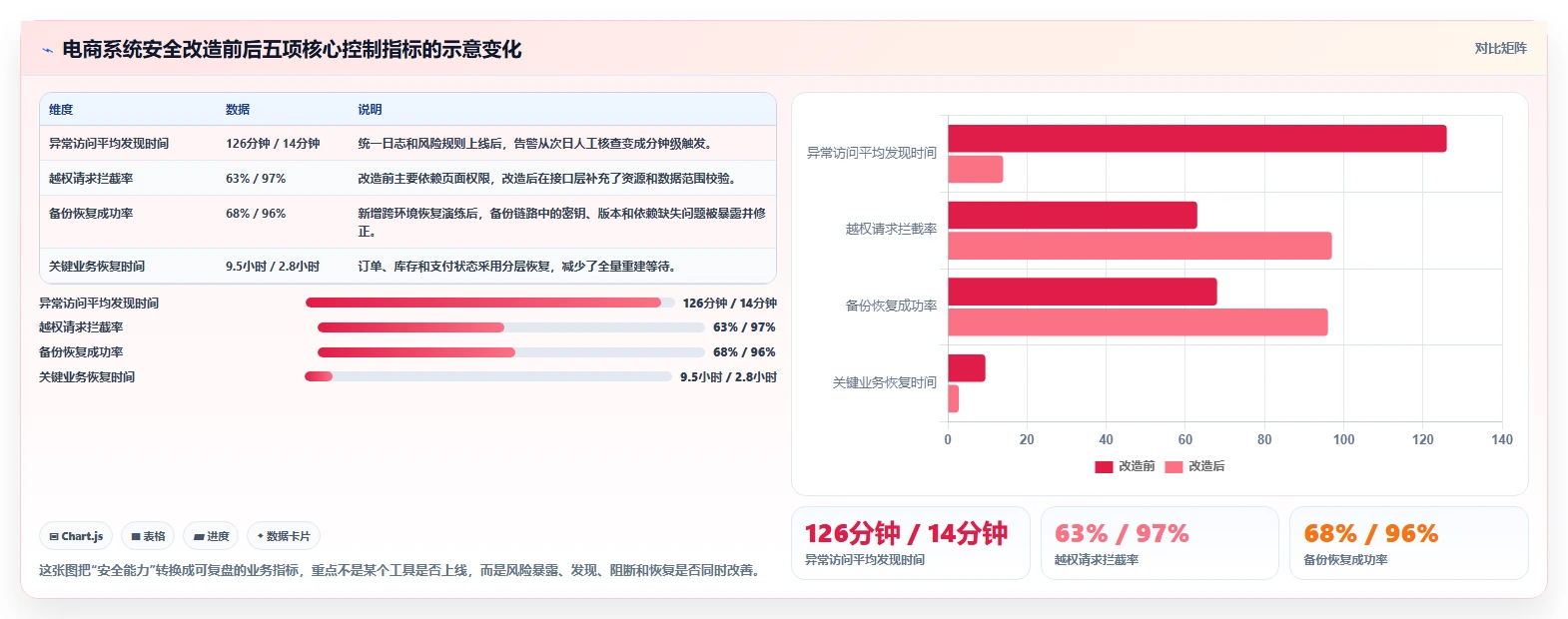Viewport: 1568px width, 619px height.
Task: Click 改造后 bar for 备份恢复成功率
Action: coord(1138,322)
